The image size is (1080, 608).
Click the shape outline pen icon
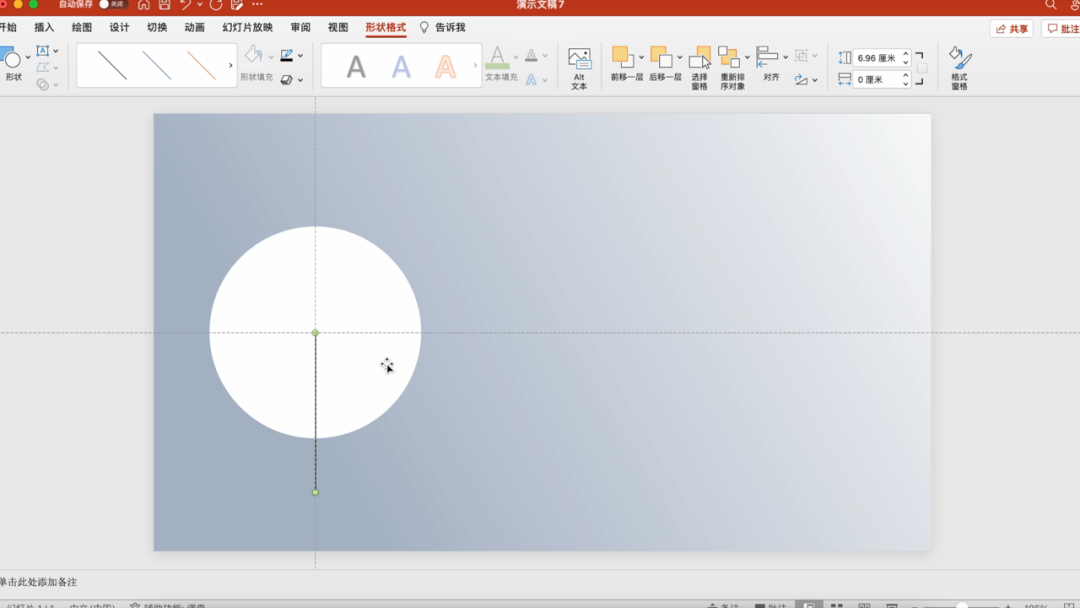pyautogui.click(x=287, y=55)
